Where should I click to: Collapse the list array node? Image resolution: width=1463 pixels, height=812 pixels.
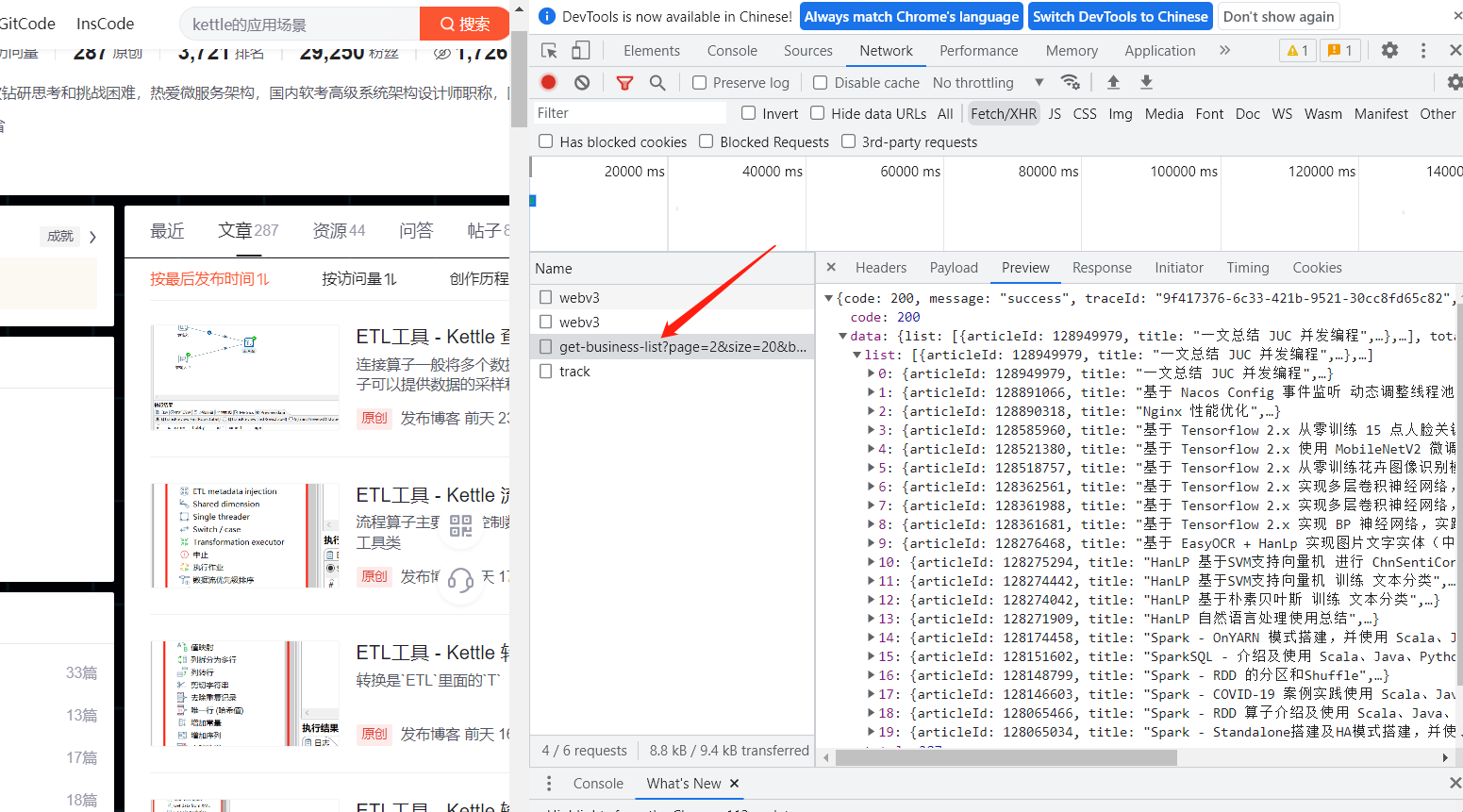(857, 355)
